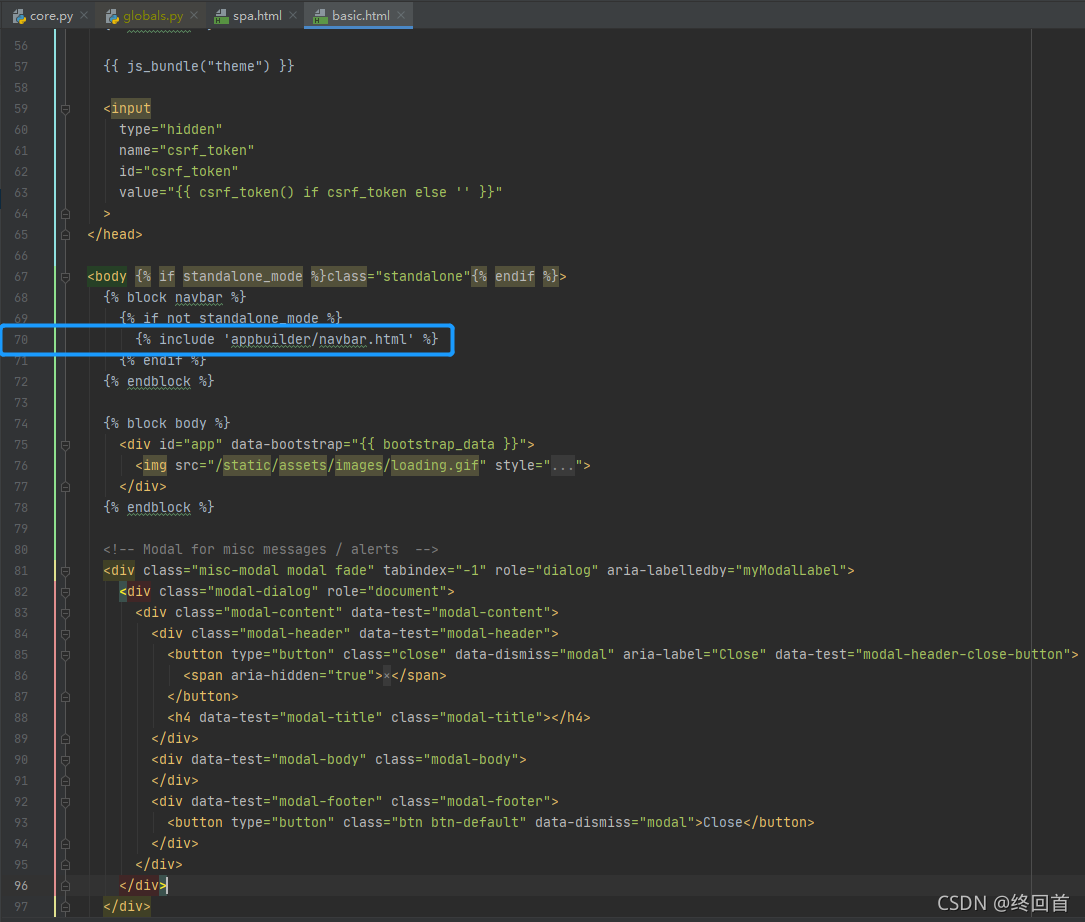Expand the collapsed style="..." attribute
This screenshot has width=1085, height=922.
[563, 466]
